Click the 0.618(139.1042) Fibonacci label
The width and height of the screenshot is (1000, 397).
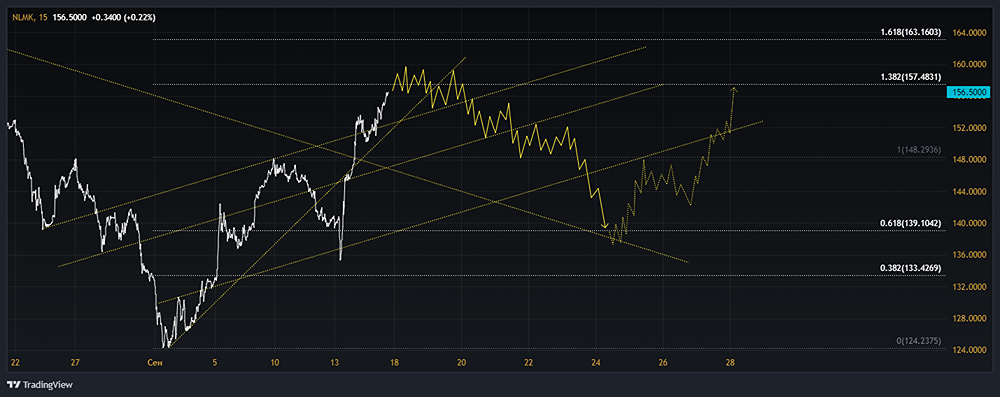point(911,223)
